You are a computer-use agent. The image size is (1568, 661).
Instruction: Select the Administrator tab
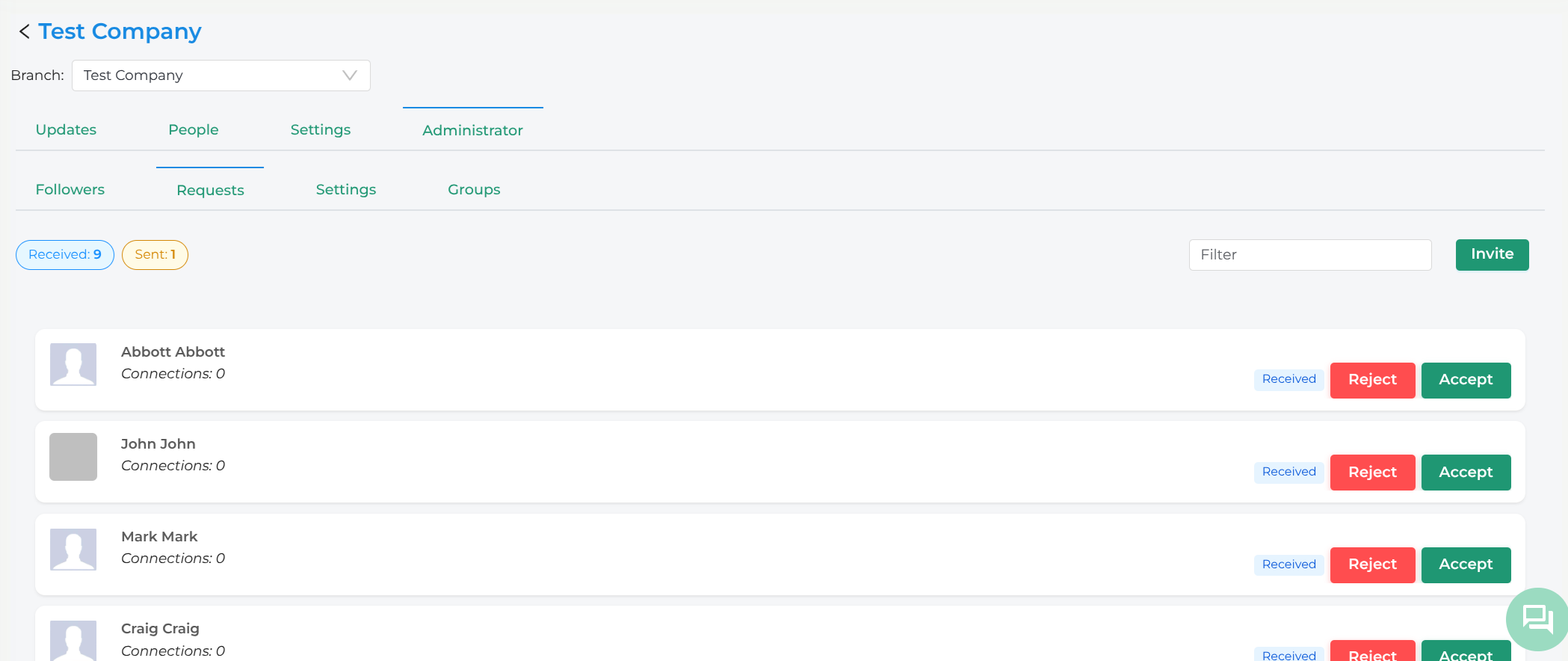tap(472, 130)
